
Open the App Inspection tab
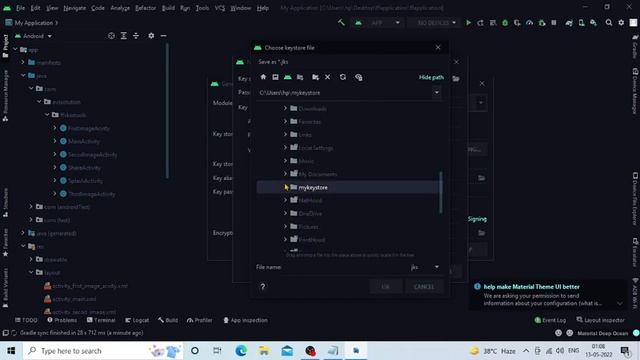[x=245, y=320]
